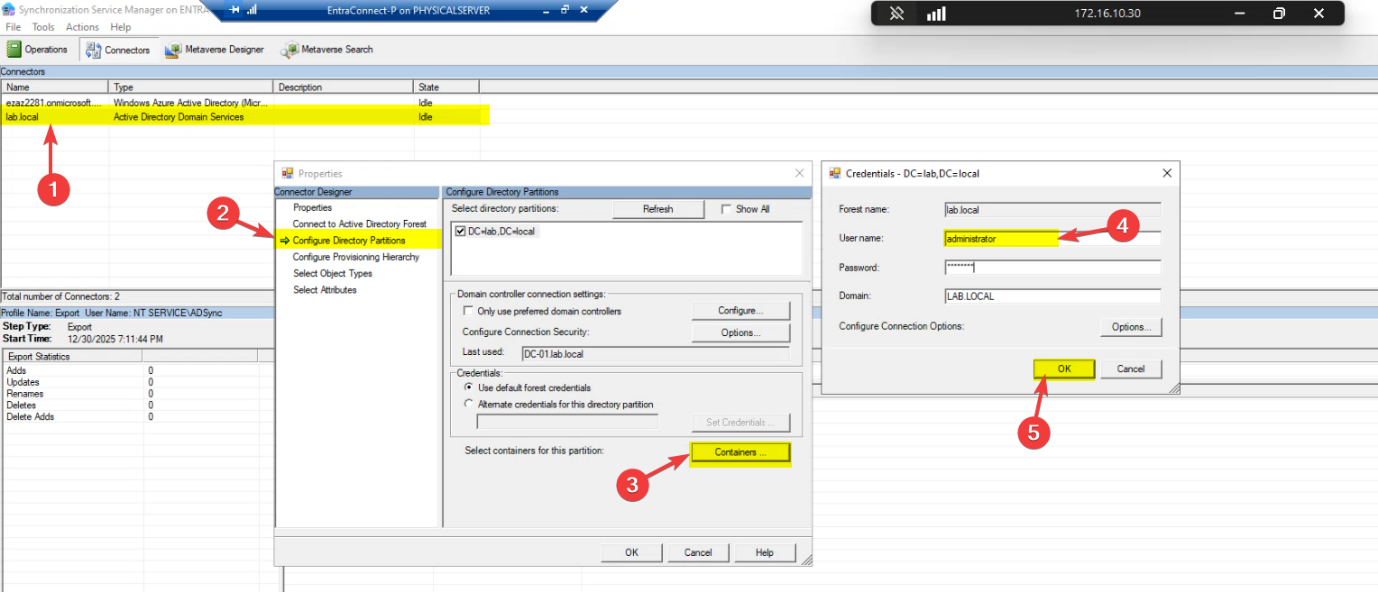
Task: Toggle the Show All checkbox
Action: [726, 209]
